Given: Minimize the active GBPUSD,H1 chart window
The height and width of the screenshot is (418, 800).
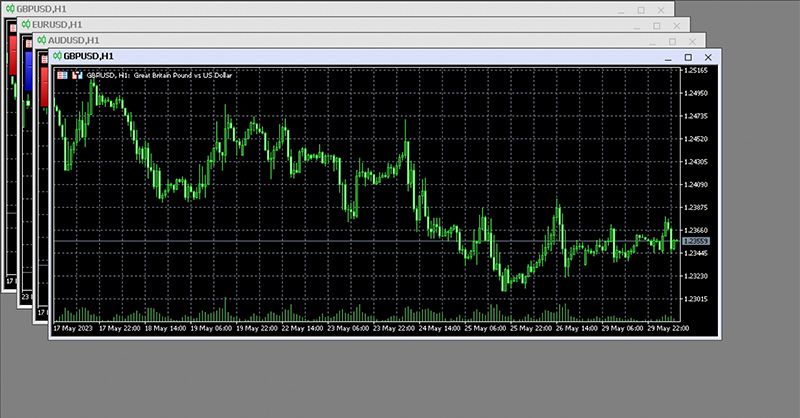Looking at the screenshot, I should 667,57.
